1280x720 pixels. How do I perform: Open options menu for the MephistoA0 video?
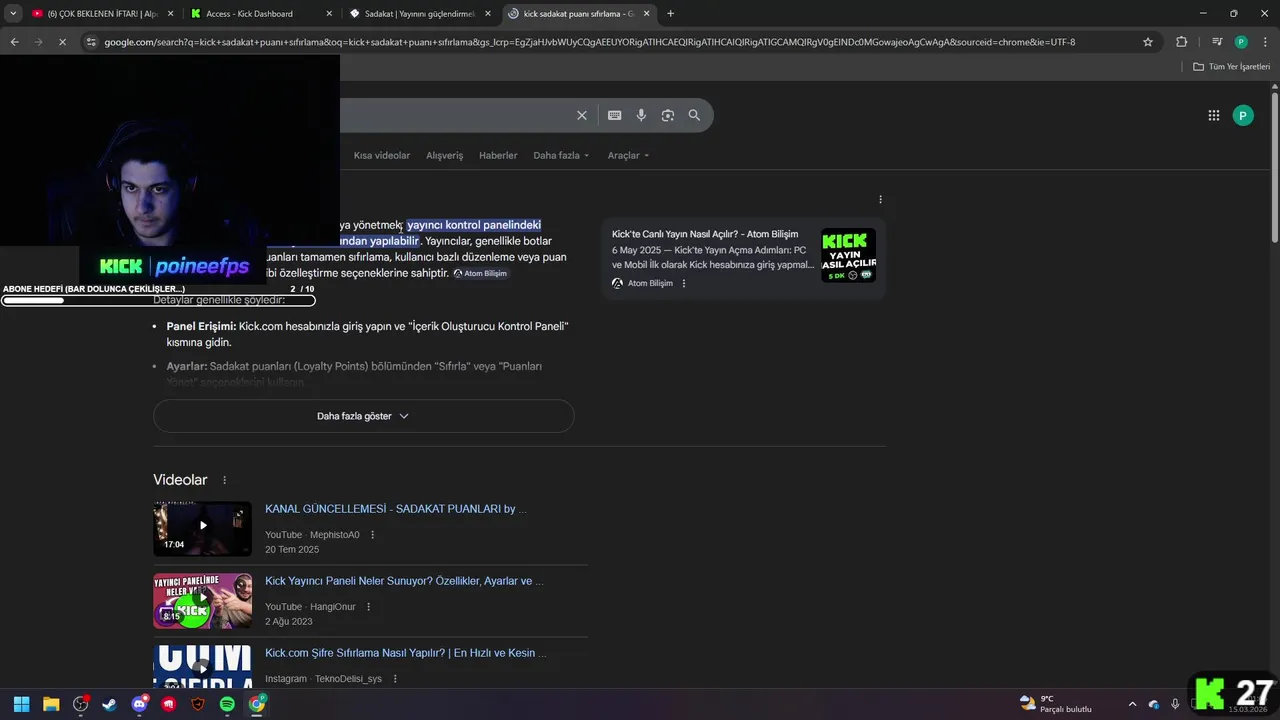[373, 535]
